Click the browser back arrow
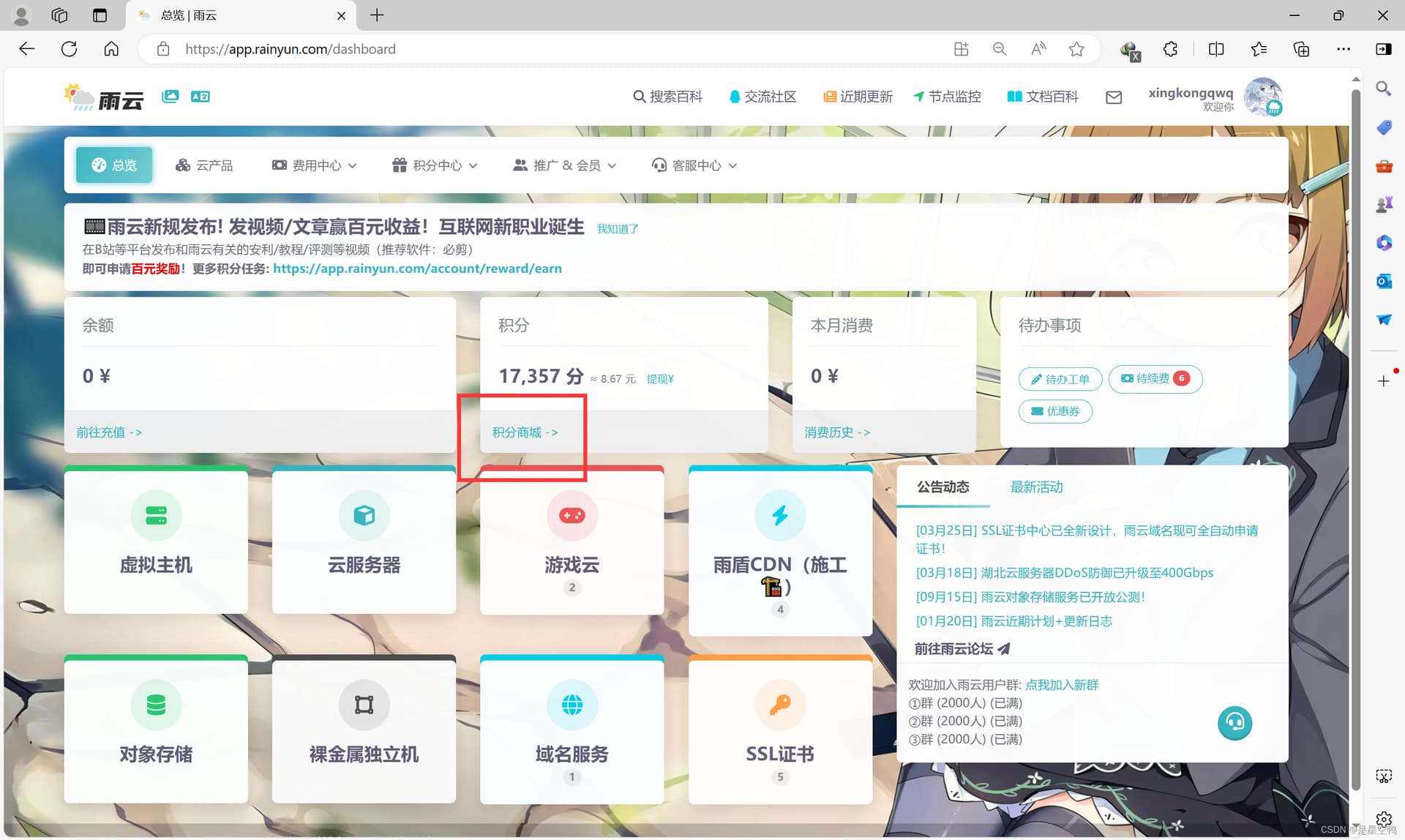The image size is (1405, 840). (27, 49)
